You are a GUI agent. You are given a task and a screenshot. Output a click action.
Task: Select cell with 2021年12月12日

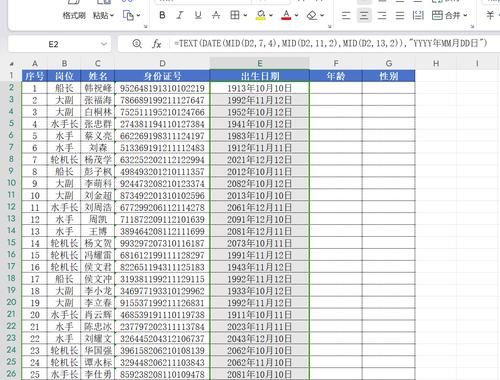pos(260,160)
